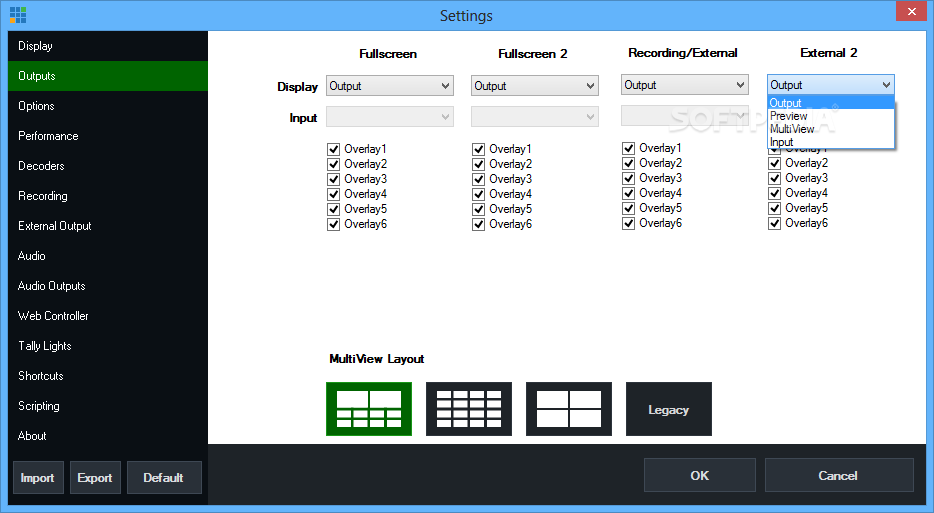Open Fullscreen Display dropdown
Image resolution: width=934 pixels, height=513 pixels.
[x=390, y=86]
